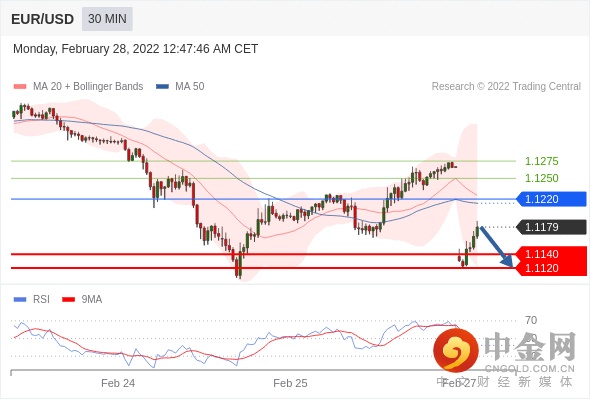The height and width of the screenshot is (400, 590).
Task: Click the MA 20 + Bollinger Bands legend swatch
Action: click(x=20, y=87)
